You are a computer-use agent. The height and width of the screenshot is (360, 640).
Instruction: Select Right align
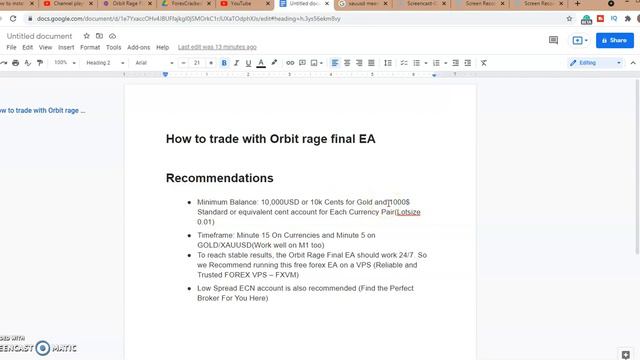point(359,63)
